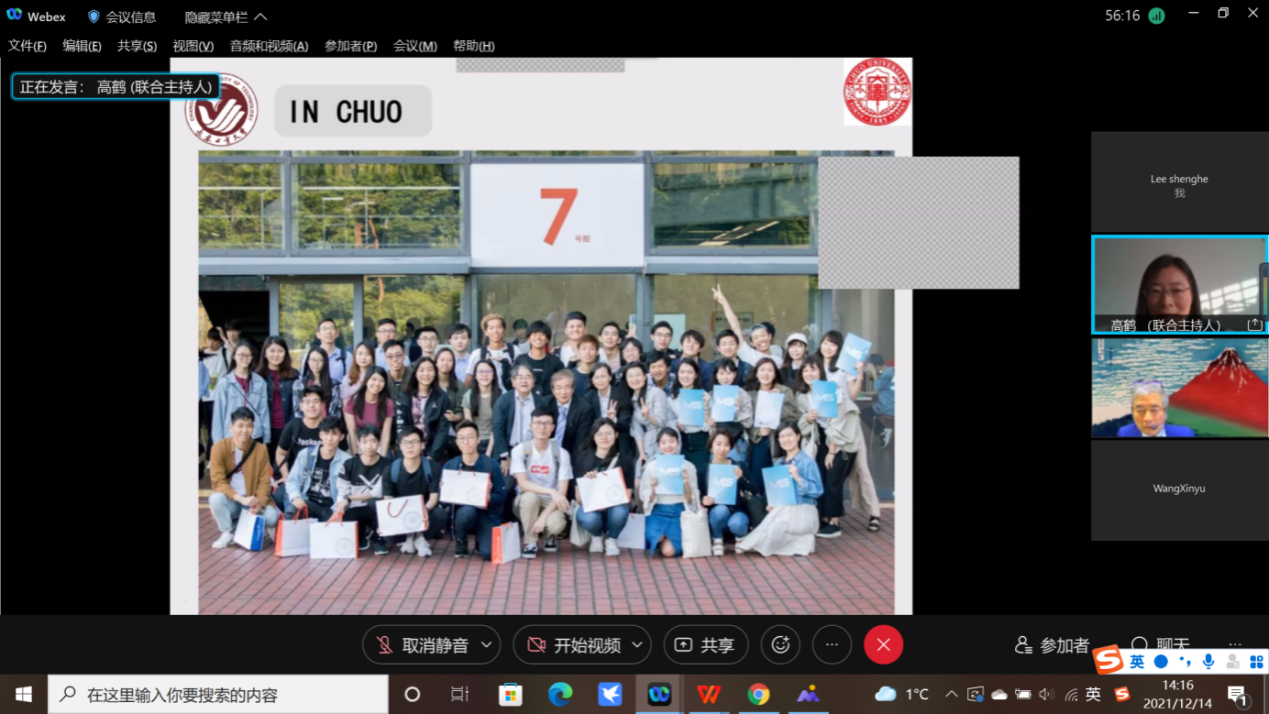This screenshot has width=1269, height=714.
Task: Expand the video options arrow beside 开始视频
Action: tap(637, 645)
